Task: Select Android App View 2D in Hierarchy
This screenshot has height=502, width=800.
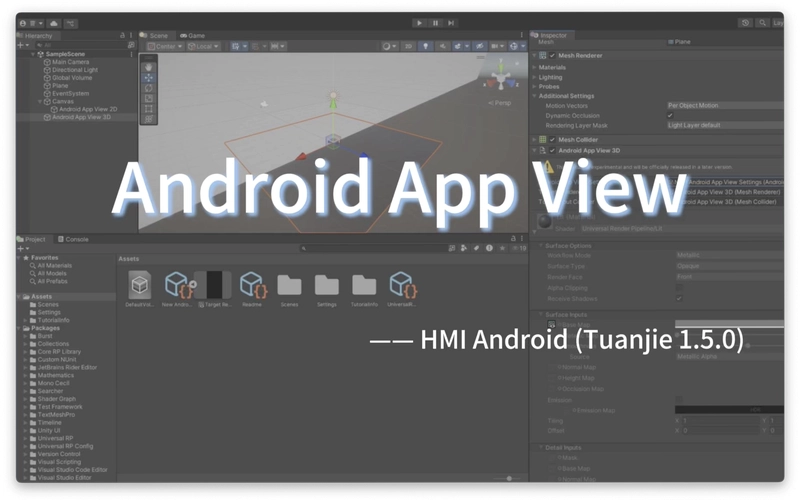Action: [x=88, y=109]
